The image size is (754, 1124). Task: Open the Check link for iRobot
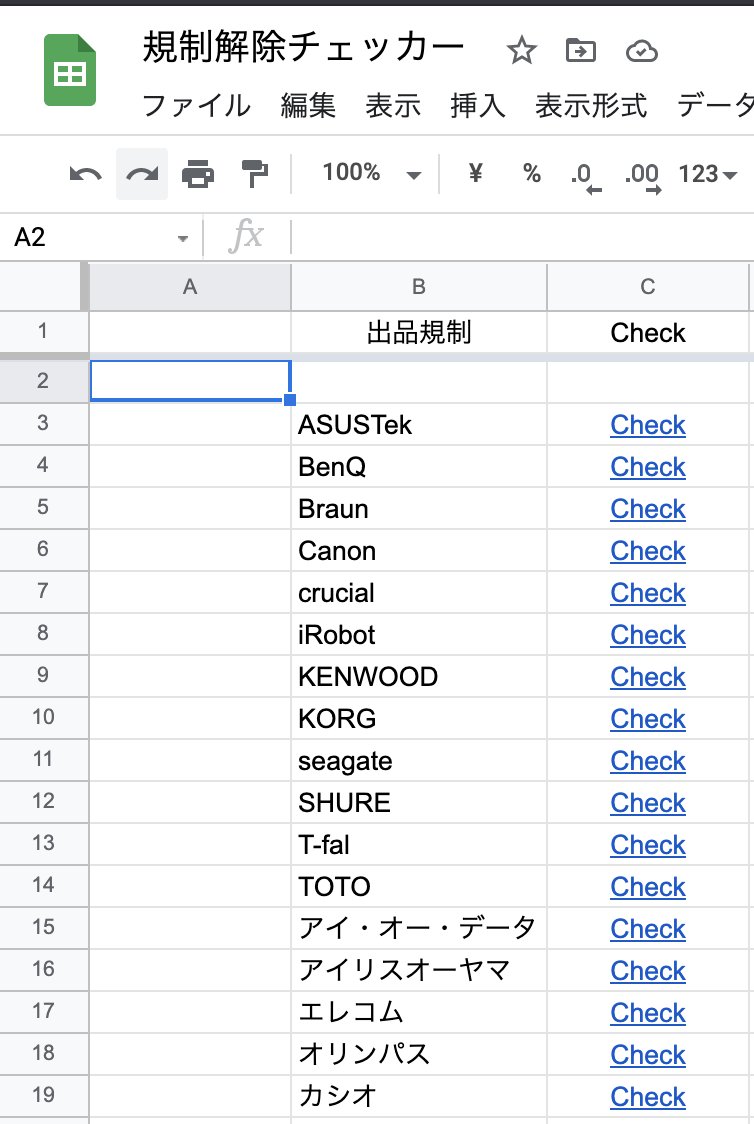pos(648,634)
